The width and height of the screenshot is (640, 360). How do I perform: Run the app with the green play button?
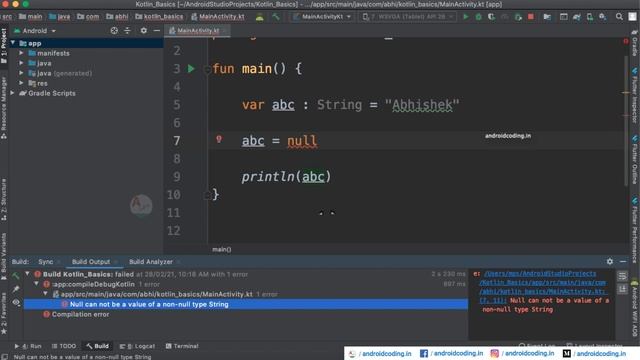tap(466, 17)
